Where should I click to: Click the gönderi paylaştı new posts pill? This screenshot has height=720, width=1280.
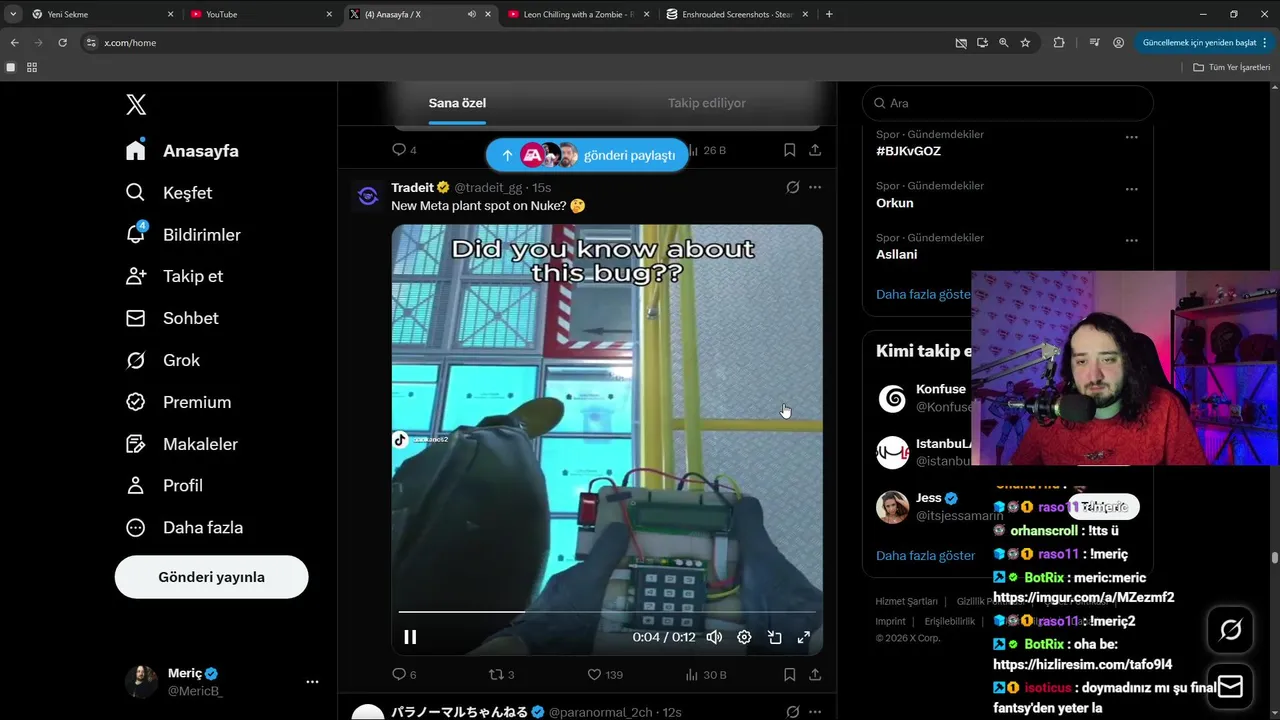click(587, 155)
